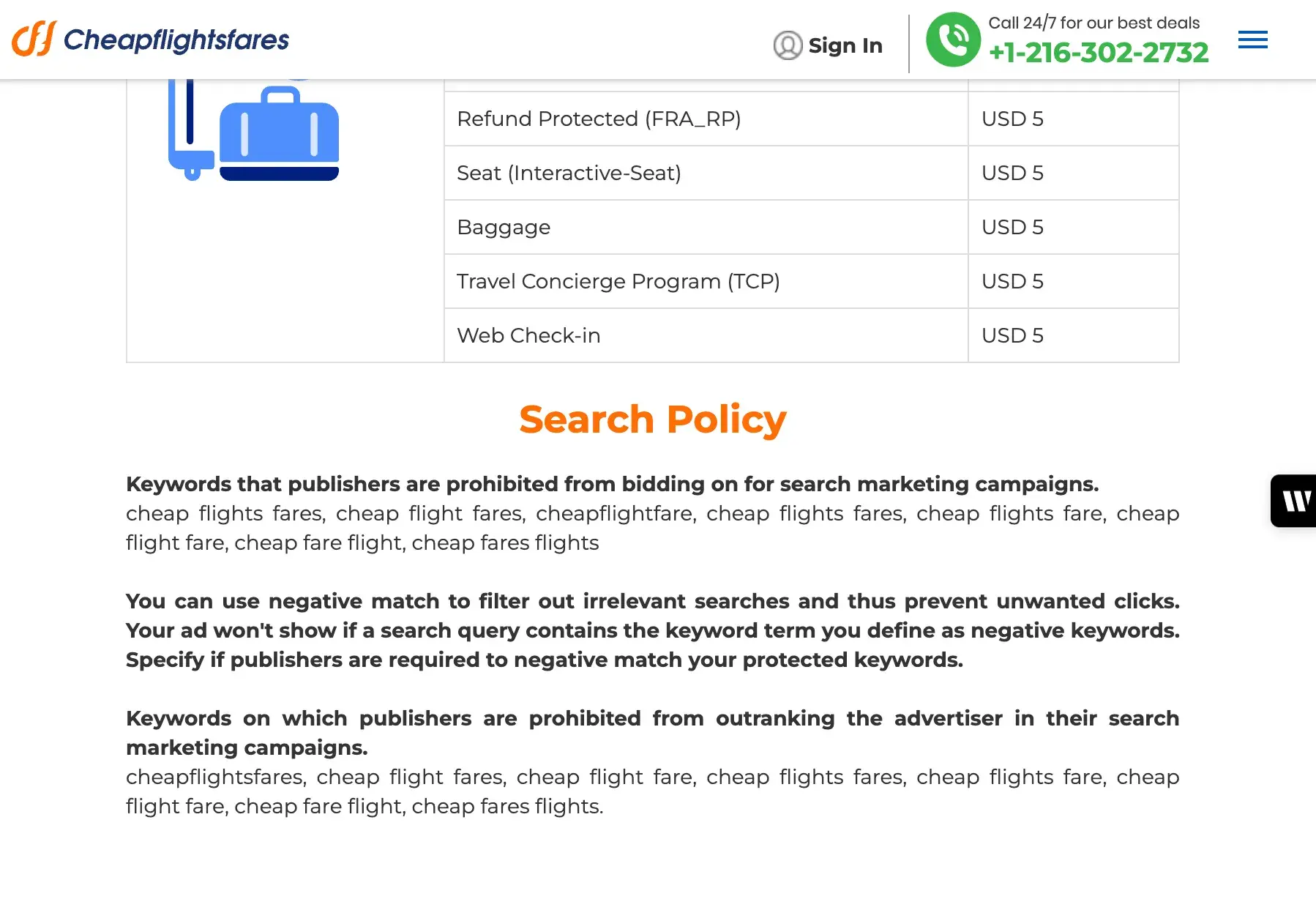
Task: Open the hamburger navigation menu
Action: 1252,40
